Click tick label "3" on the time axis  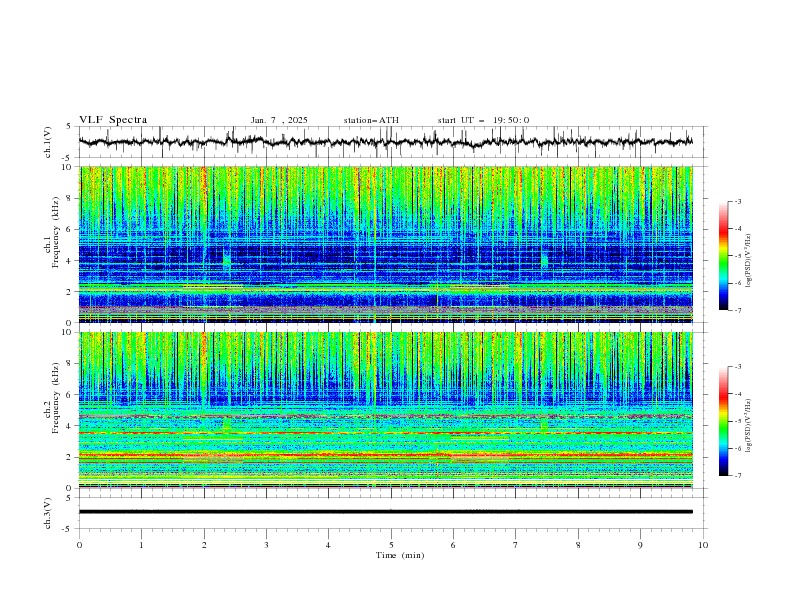266,545
